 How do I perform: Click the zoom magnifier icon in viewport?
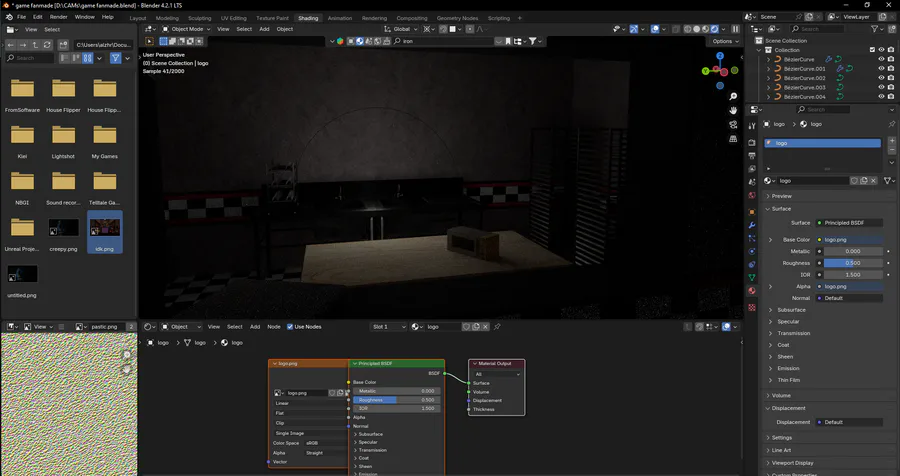click(733, 96)
